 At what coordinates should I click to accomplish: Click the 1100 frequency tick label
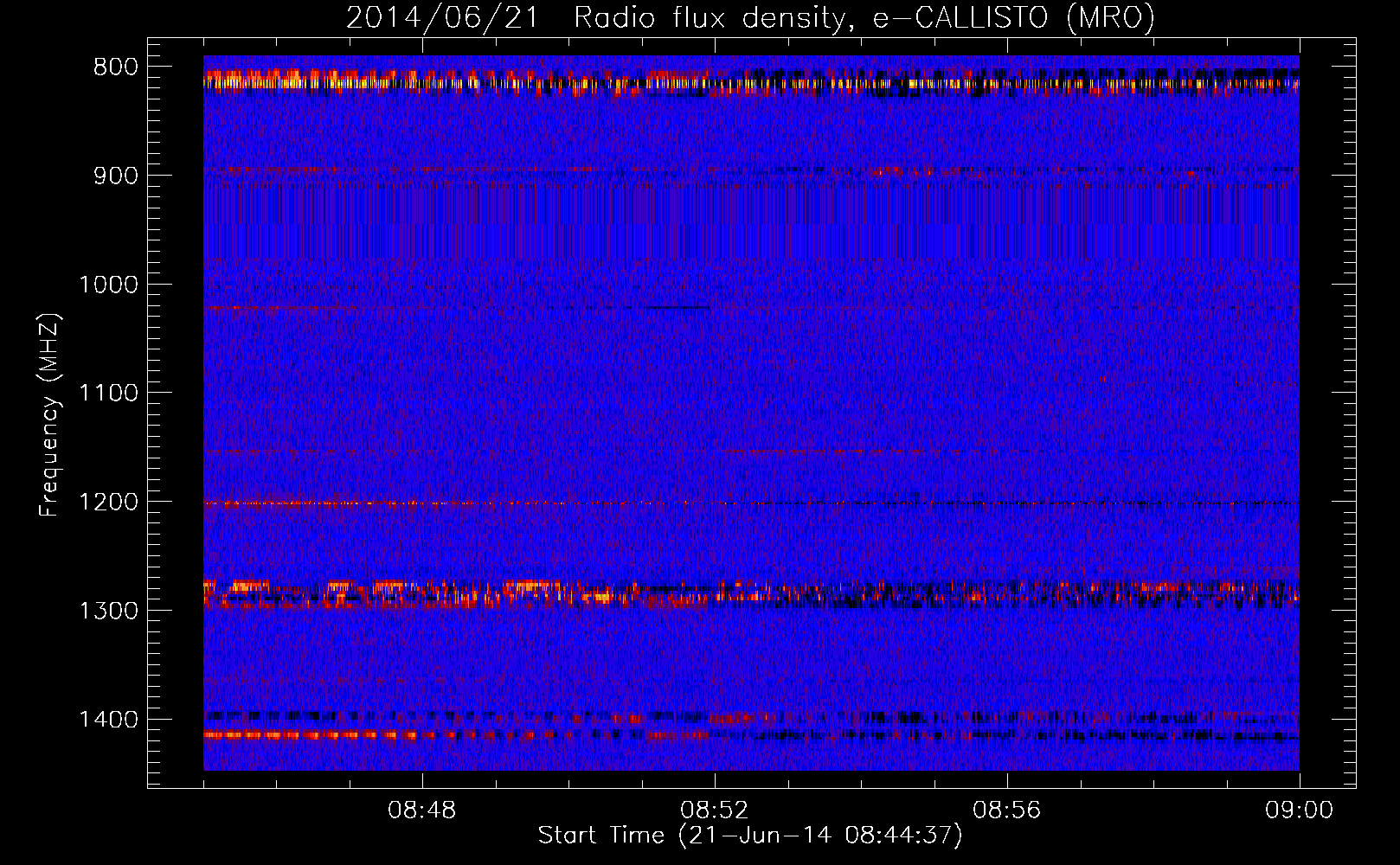pos(108,394)
